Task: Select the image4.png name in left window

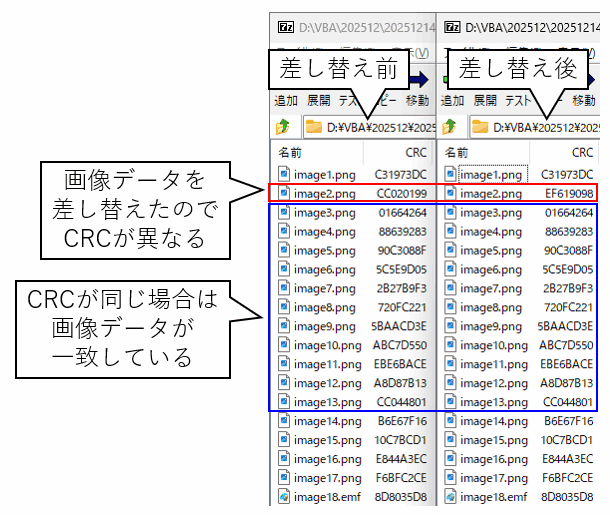Action: click(324, 232)
